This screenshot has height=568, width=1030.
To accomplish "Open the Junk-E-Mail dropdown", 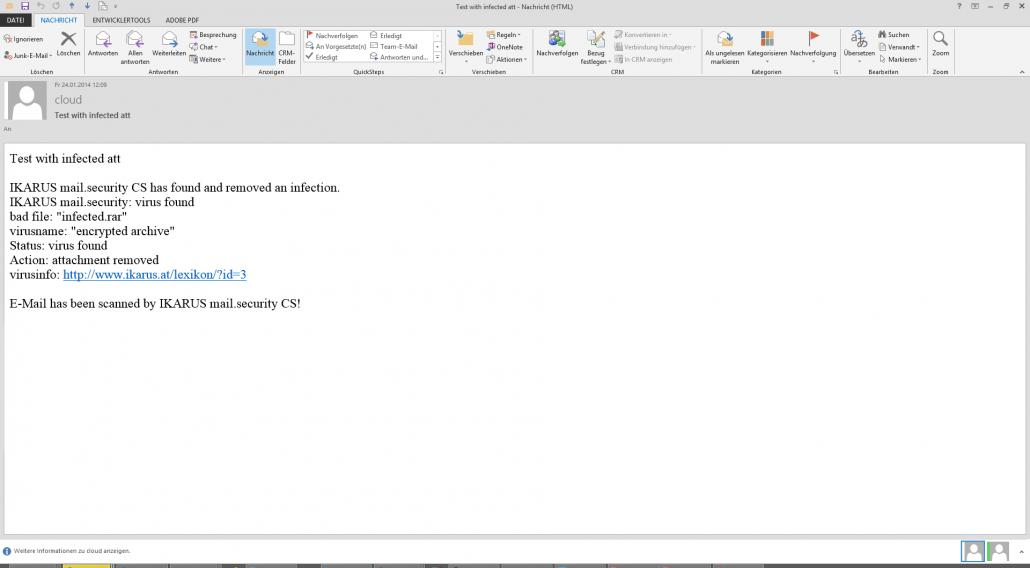I will click(28, 56).
